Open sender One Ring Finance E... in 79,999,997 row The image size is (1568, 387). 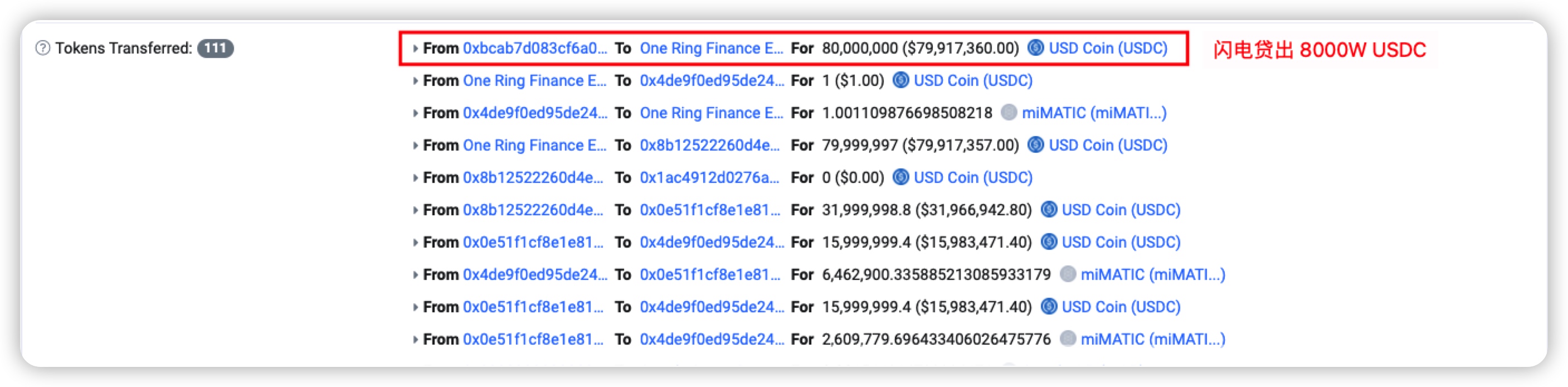(534, 145)
